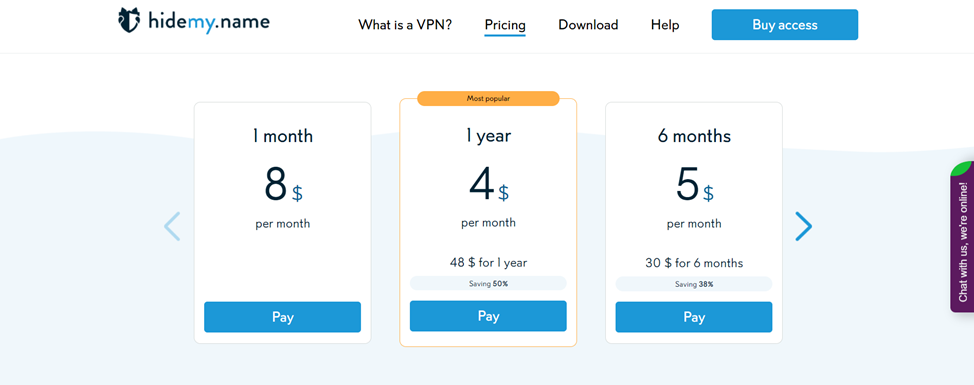Click the hidemy.name brand text
This screenshot has width=974, height=385.
click(x=209, y=22)
